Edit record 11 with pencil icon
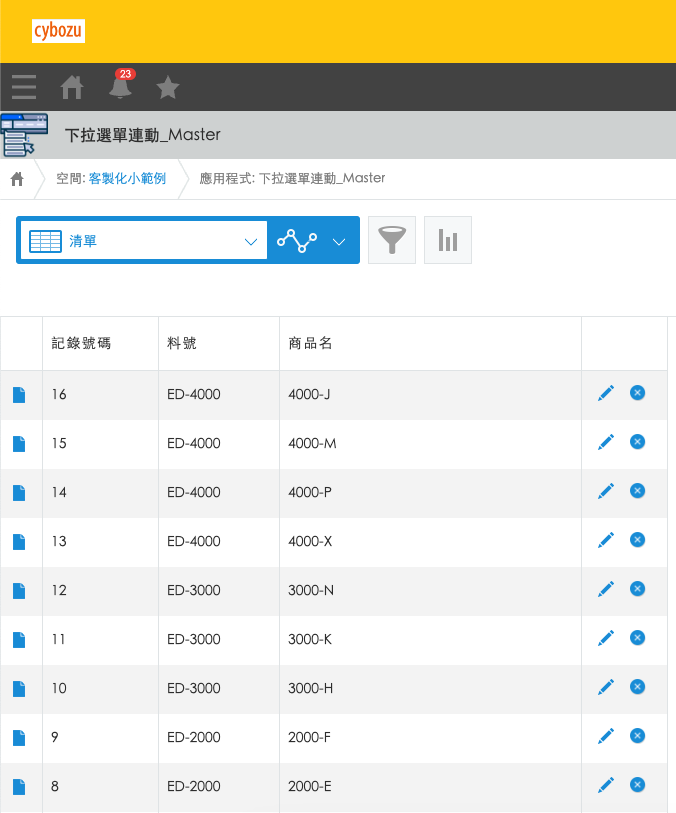The image size is (676, 813). click(x=605, y=638)
